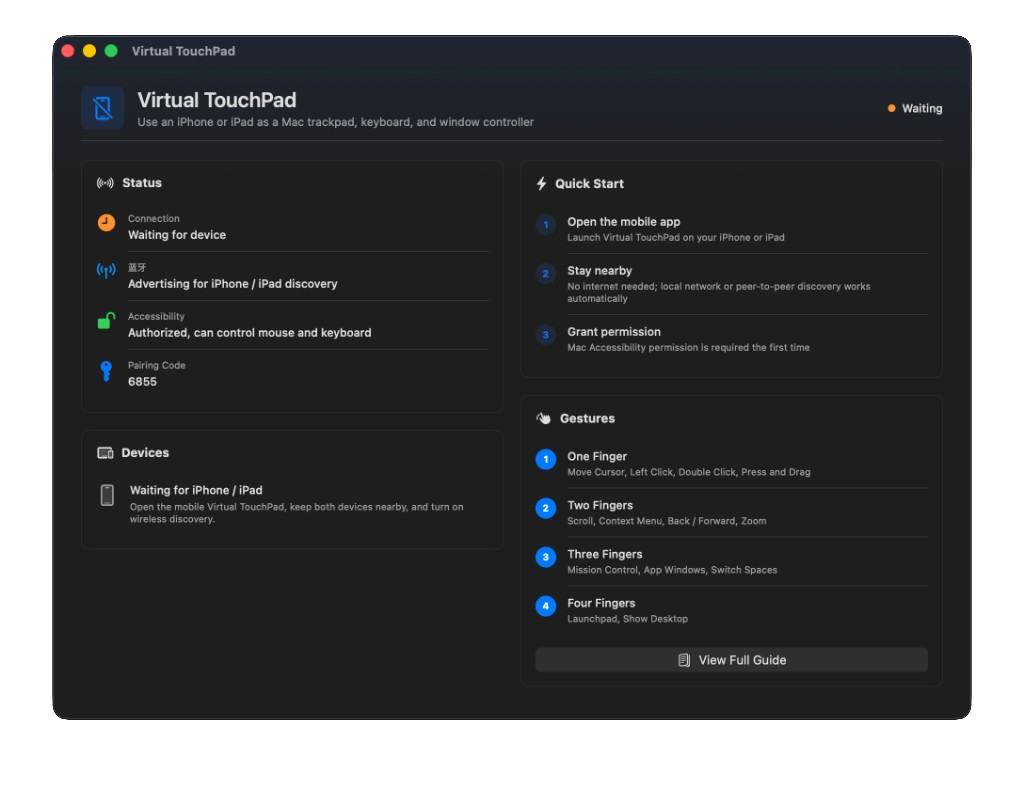Image resolution: width=1024 pixels, height=789 pixels.
Task: Minimize the window with the yellow button
Action: pos(89,51)
